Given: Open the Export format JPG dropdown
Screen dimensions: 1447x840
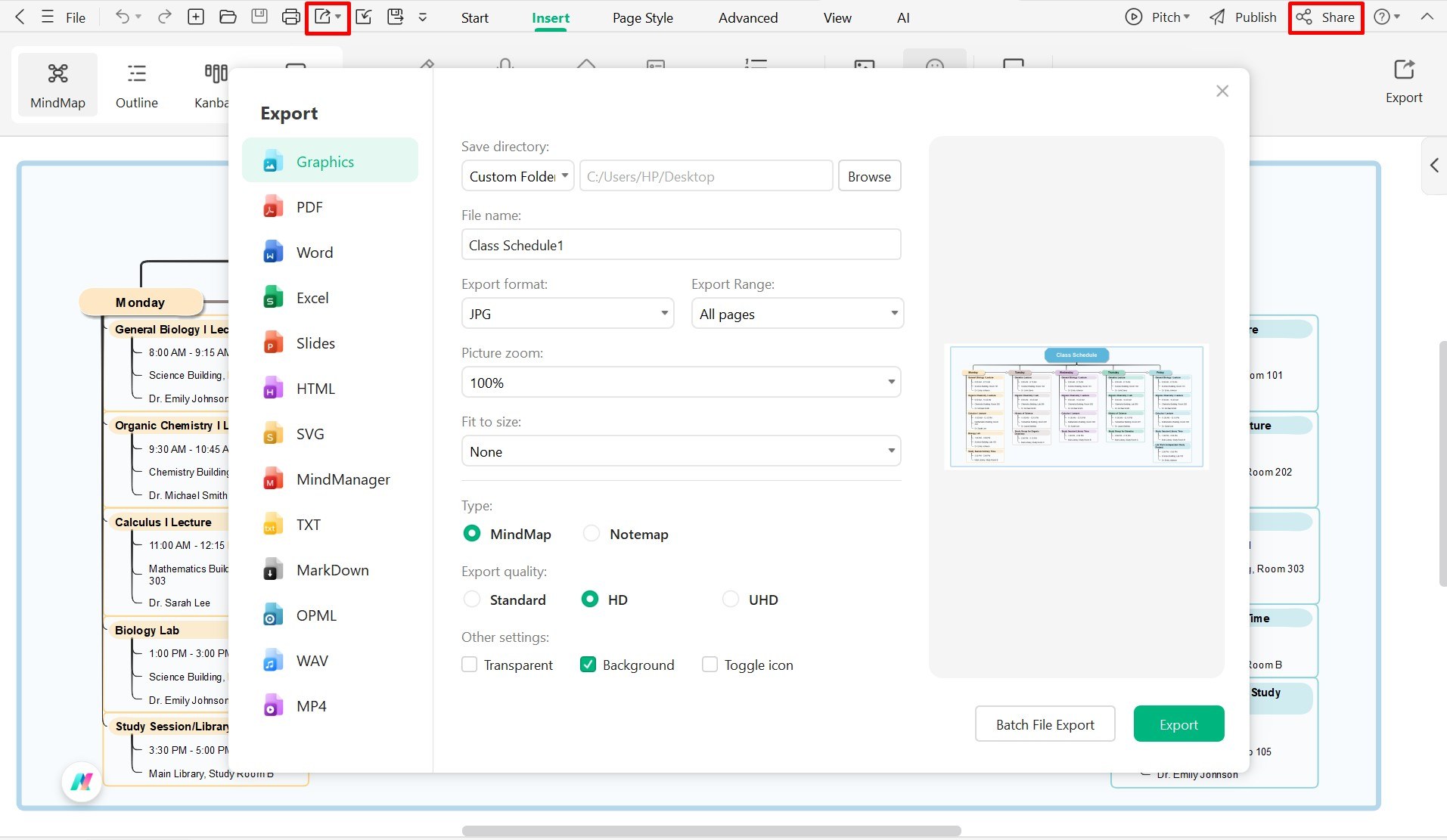Looking at the screenshot, I should click(x=567, y=313).
